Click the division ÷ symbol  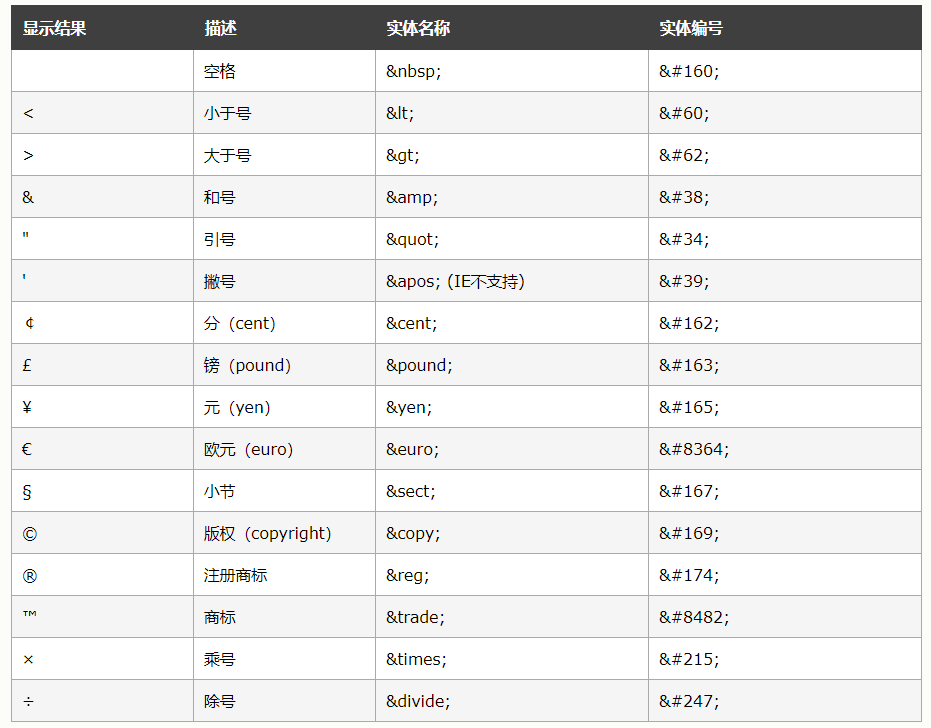pyautogui.click(x=28, y=702)
